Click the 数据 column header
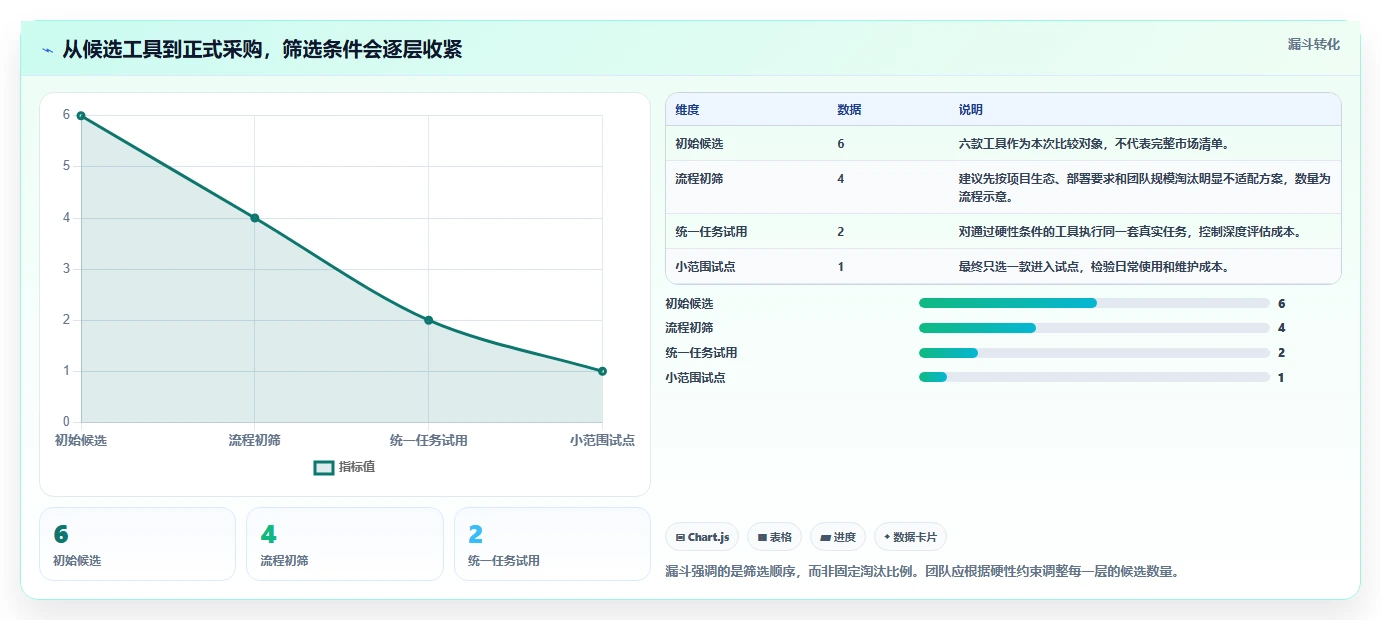The image size is (1381, 620). coord(849,109)
